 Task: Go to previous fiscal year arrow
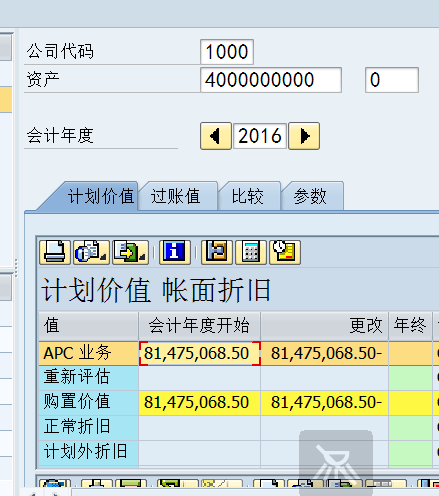pos(216,136)
